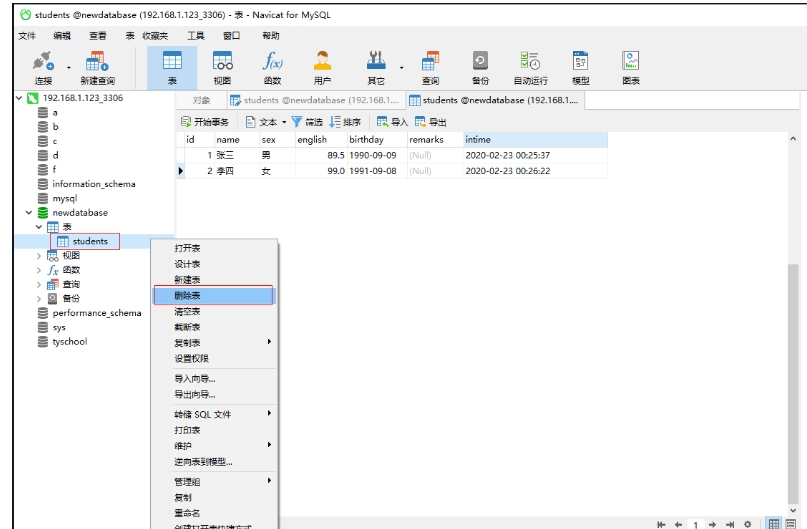Open 新建查询 (New Query) from toolbar
The width and height of the screenshot is (807, 529).
click(96, 66)
